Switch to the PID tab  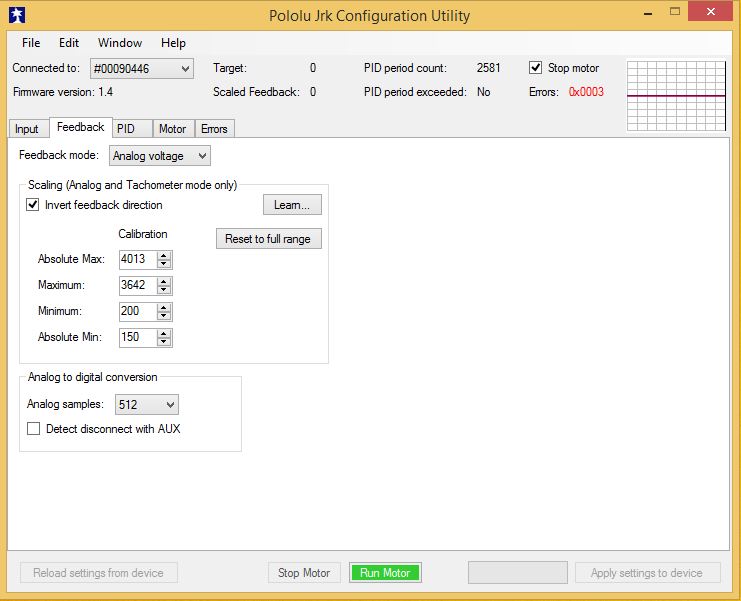pyautogui.click(x=132, y=129)
